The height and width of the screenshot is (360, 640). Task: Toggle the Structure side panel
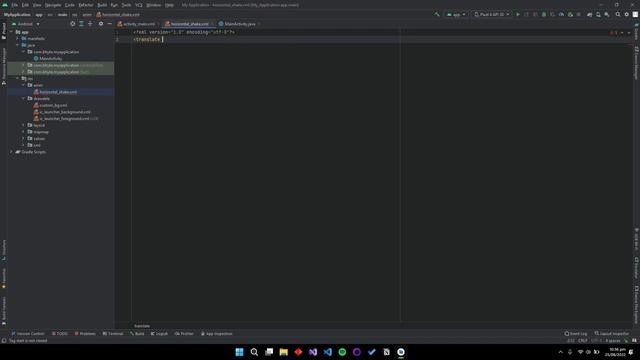[4, 250]
